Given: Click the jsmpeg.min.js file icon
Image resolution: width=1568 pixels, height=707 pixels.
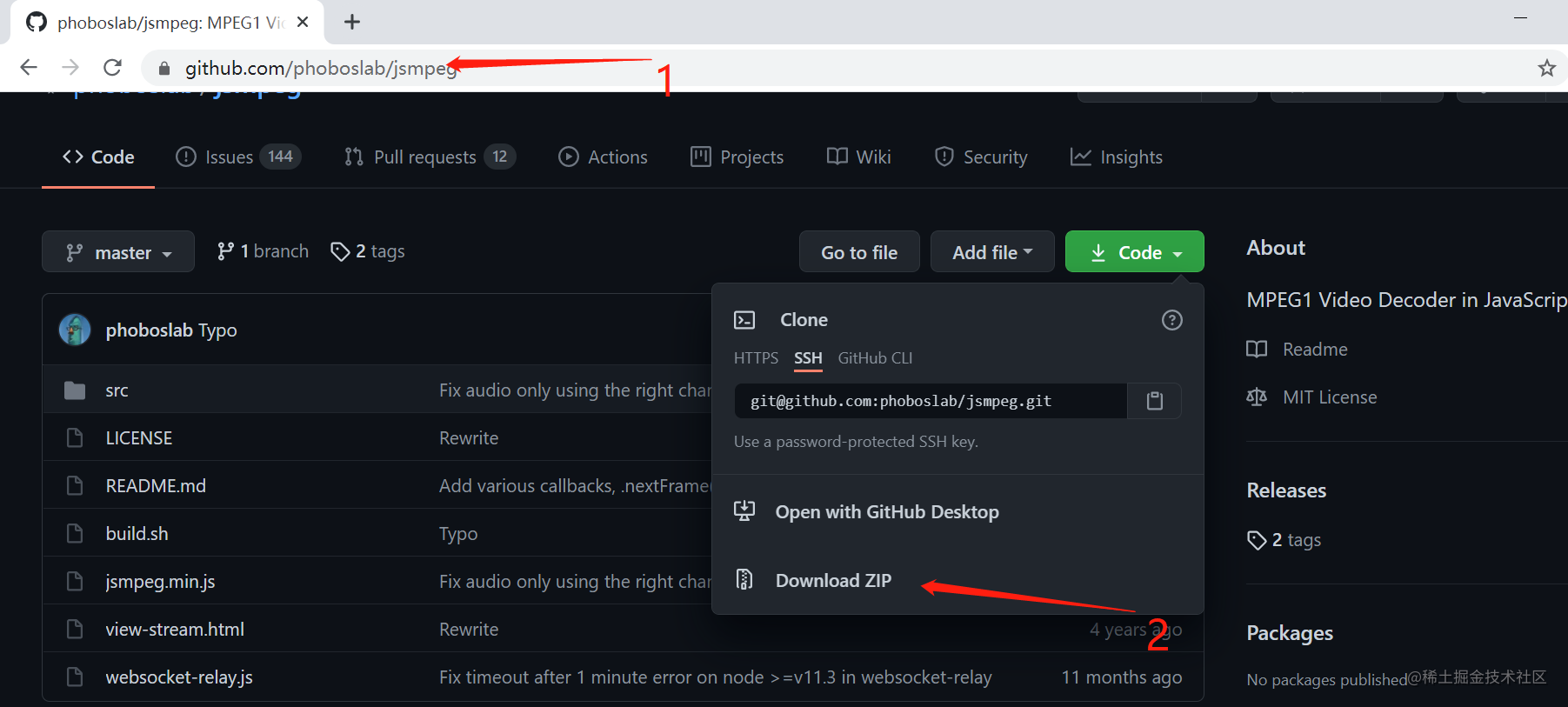Looking at the screenshot, I should click(x=75, y=582).
